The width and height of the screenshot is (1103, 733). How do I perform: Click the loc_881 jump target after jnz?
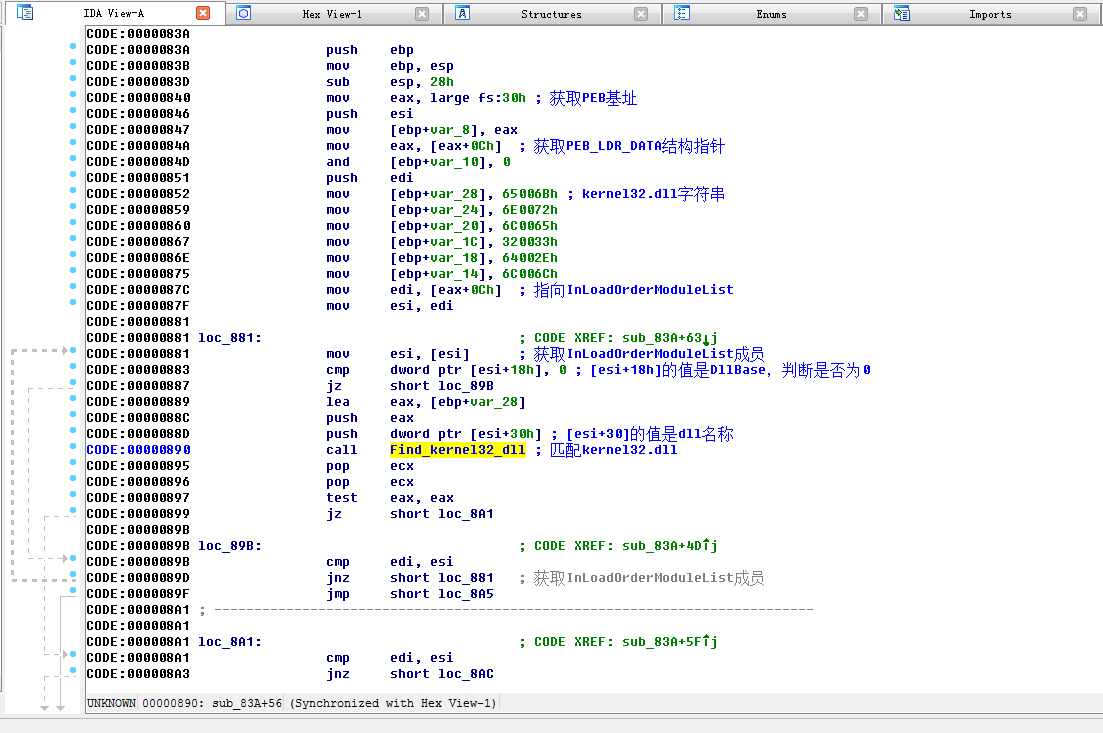click(x=466, y=578)
